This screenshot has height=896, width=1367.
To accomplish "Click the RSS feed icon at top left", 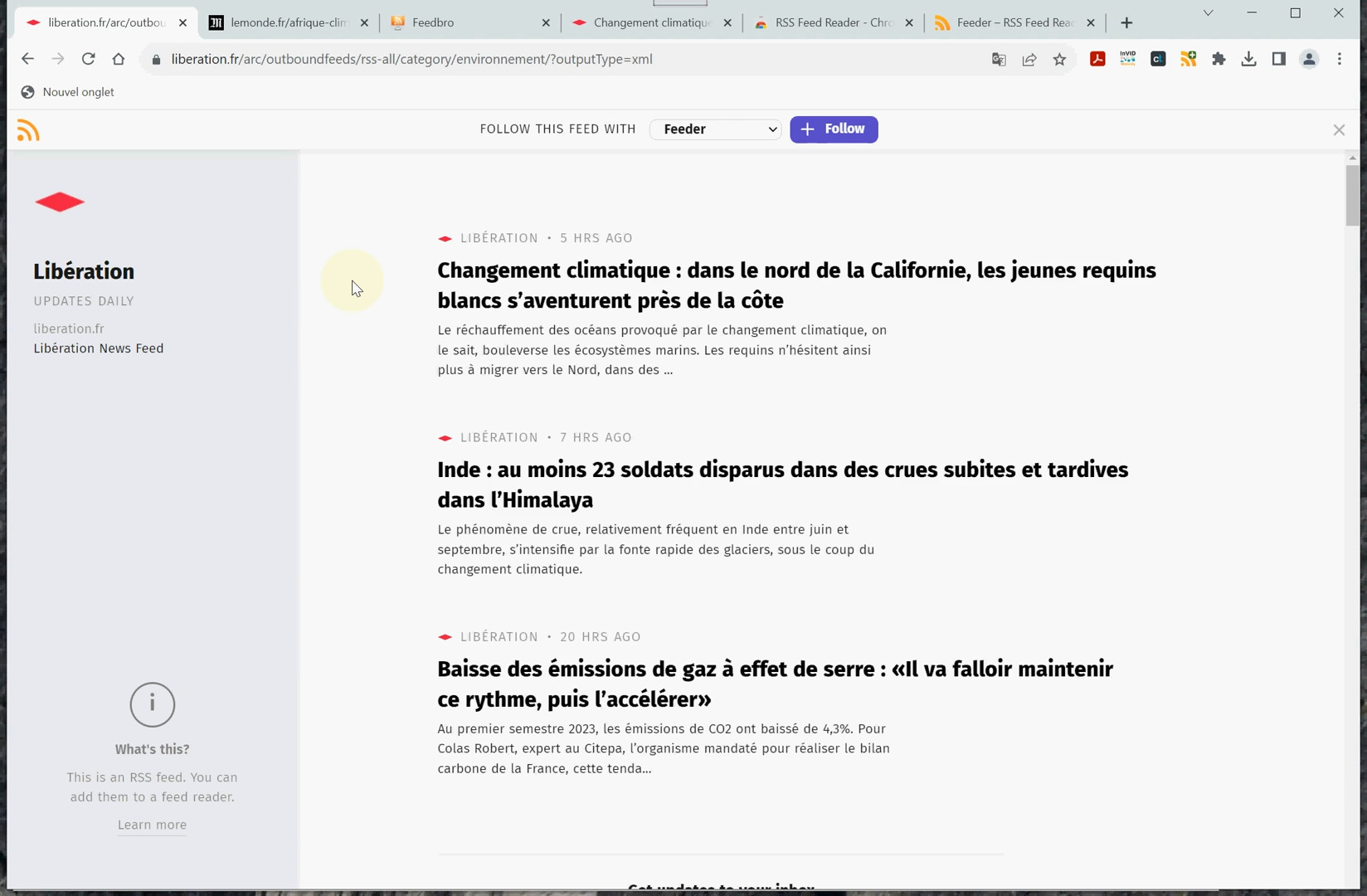I will tap(28, 129).
